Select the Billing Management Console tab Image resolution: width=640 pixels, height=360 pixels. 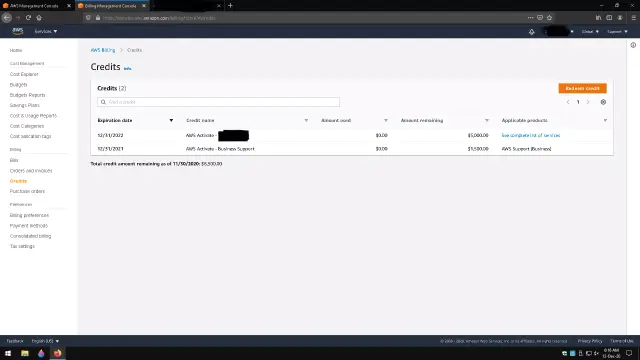pyautogui.click(x=111, y=6)
